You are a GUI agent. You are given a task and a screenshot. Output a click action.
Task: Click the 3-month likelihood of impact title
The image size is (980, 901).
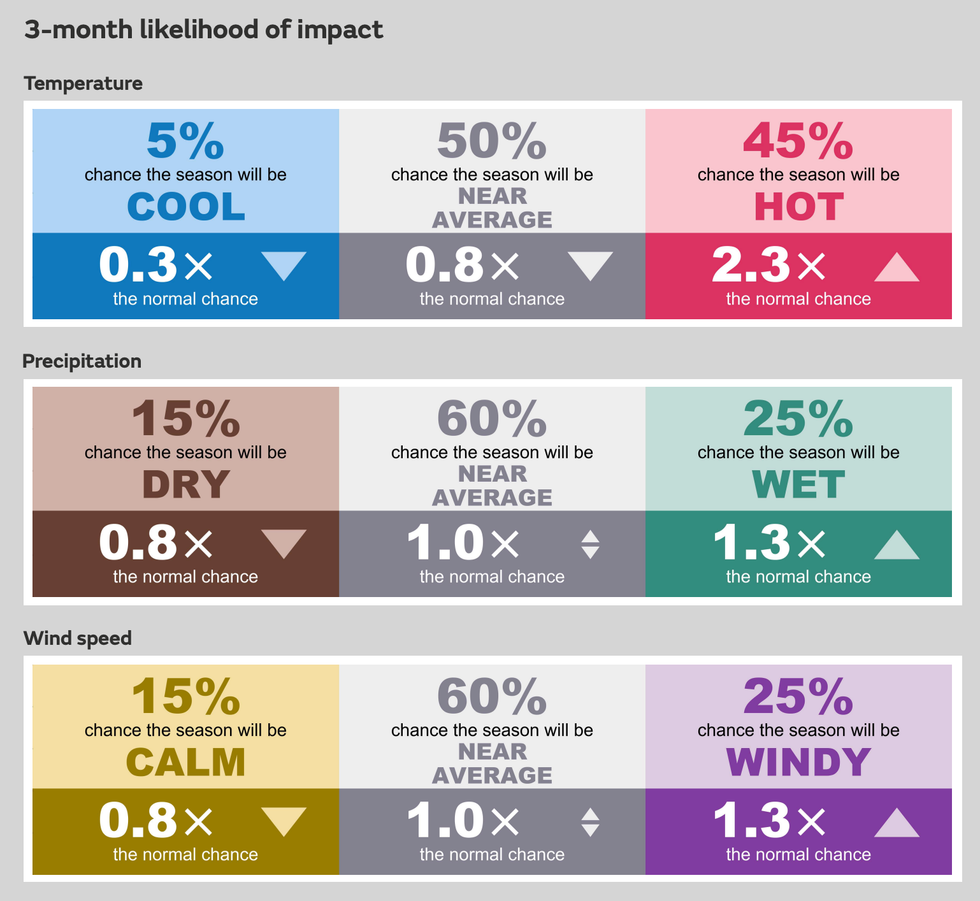(x=203, y=29)
